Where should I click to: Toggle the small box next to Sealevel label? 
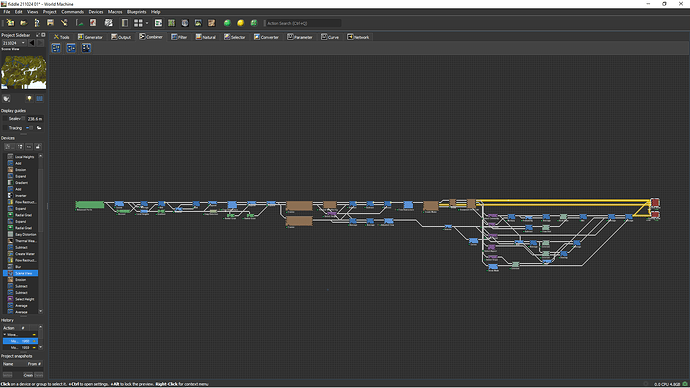23,119
